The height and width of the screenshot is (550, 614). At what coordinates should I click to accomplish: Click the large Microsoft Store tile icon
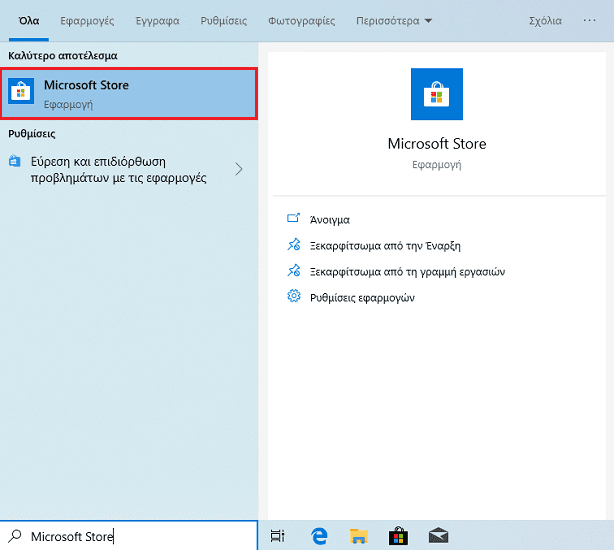pyautogui.click(x=437, y=94)
